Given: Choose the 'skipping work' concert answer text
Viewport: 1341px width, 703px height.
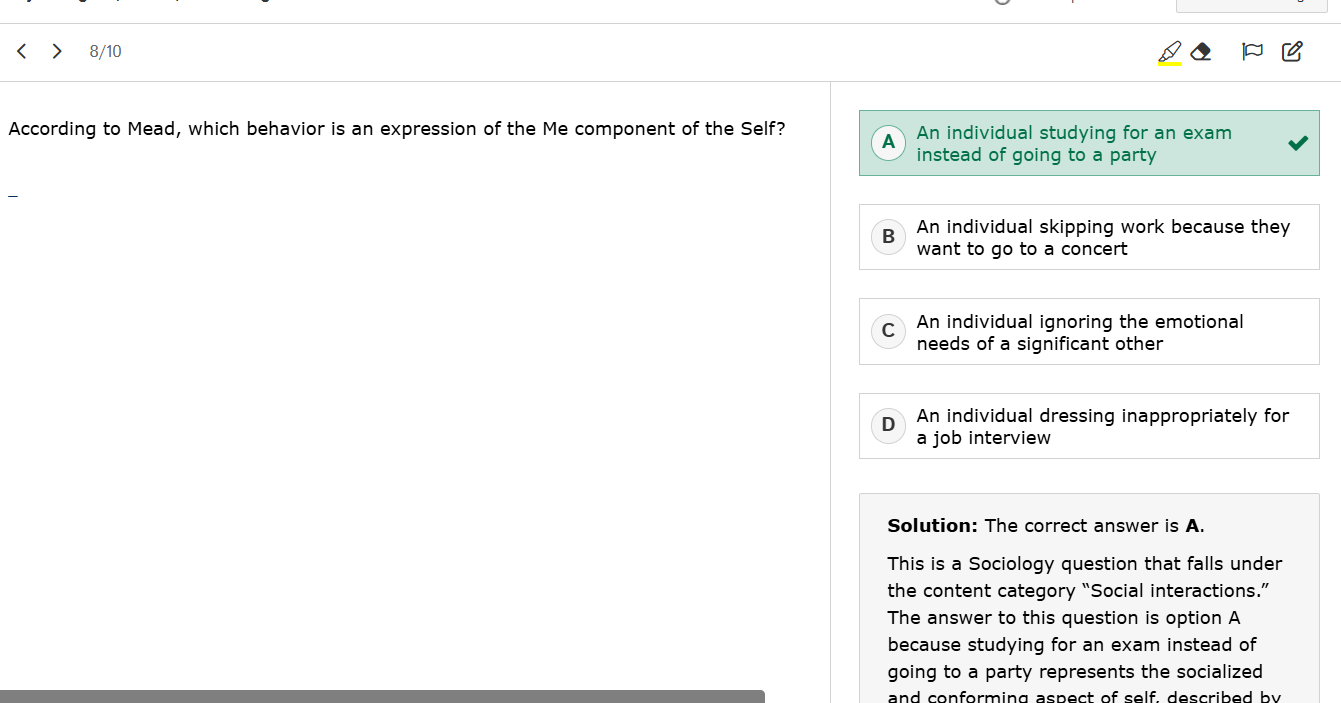Looking at the screenshot, I should pos(1103,238).
